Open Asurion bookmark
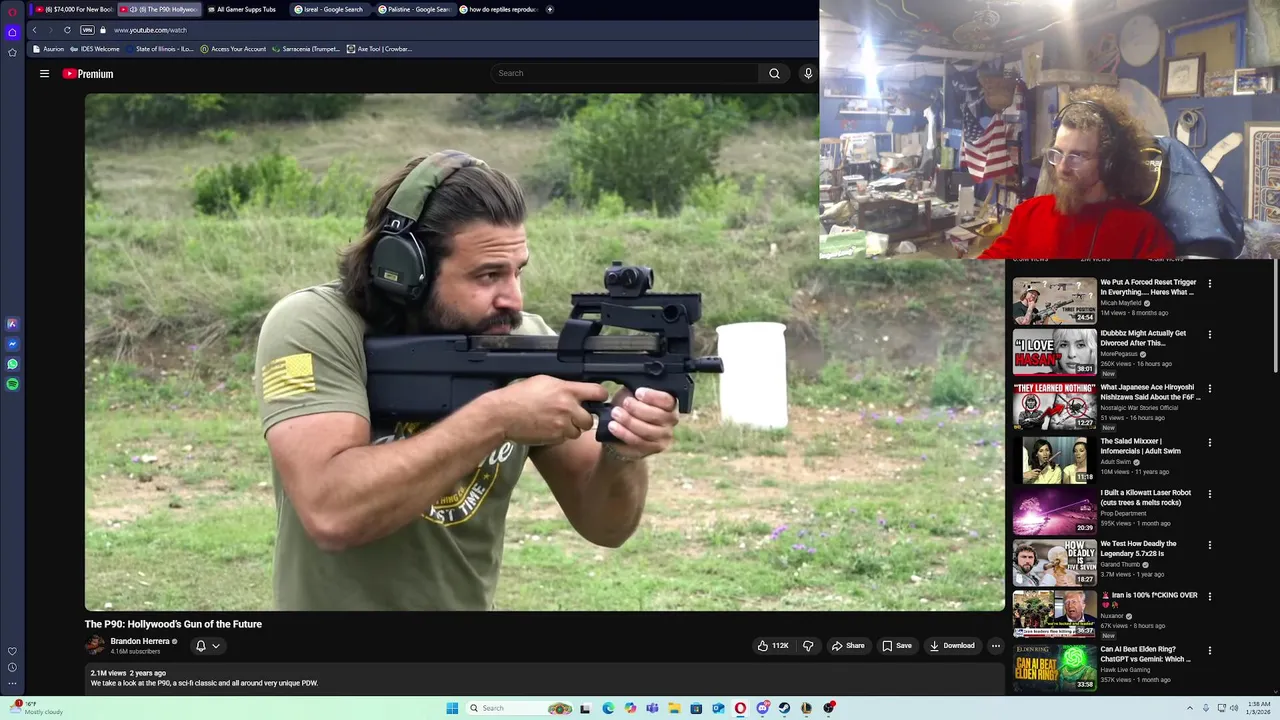The width and height of the screenshot is (1280, 720). 48,49
